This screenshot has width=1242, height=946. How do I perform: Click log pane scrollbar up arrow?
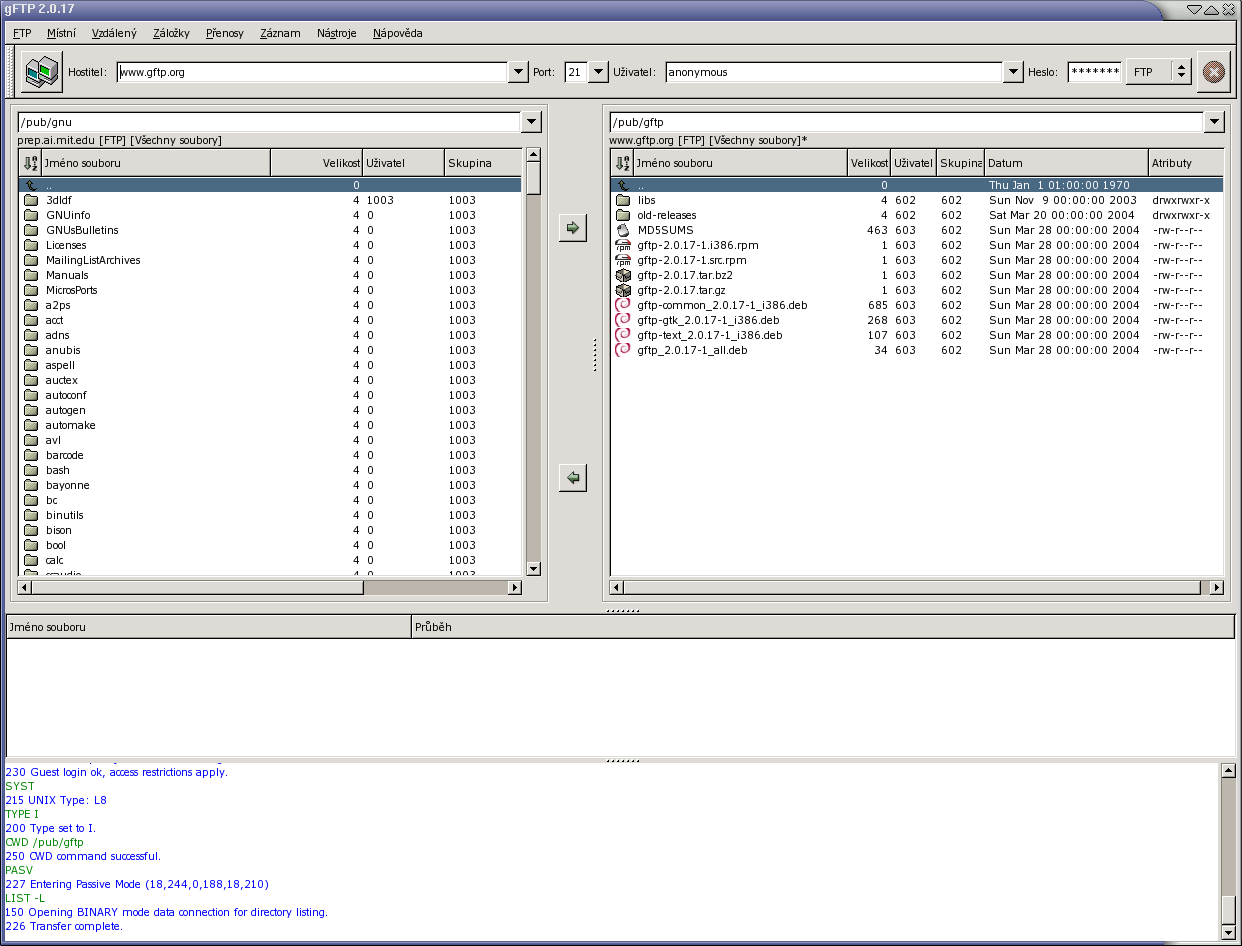point(1229,770)
